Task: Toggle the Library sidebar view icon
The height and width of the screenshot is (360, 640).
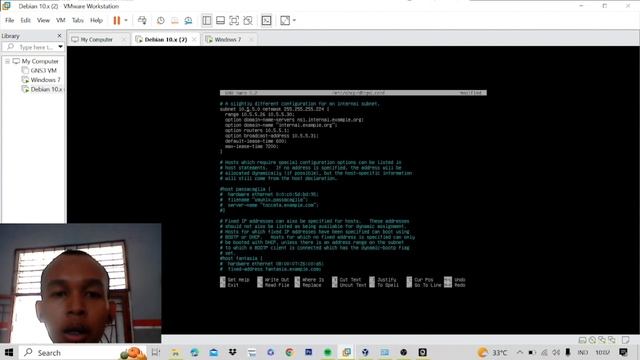Action: click(x=207, y=20)
